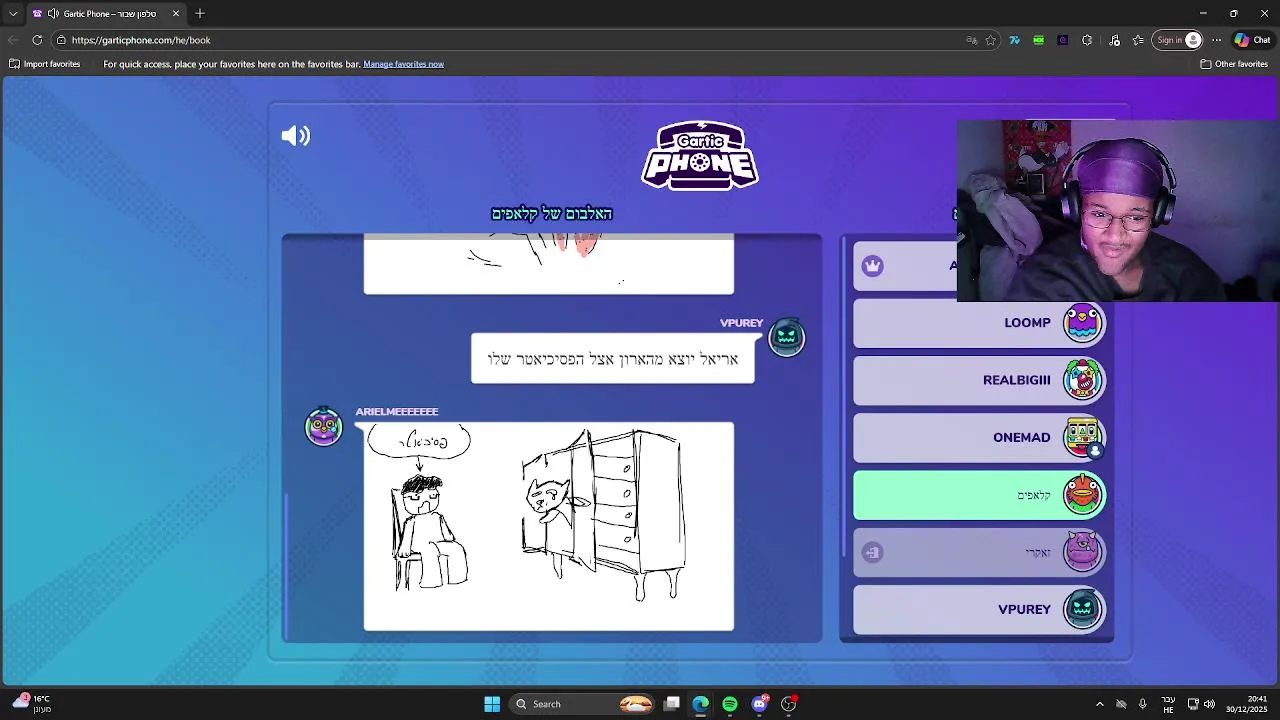
Task: Click the disconnected player row with pink avatar
Action: pyautogui.click(x=979, y=552)
